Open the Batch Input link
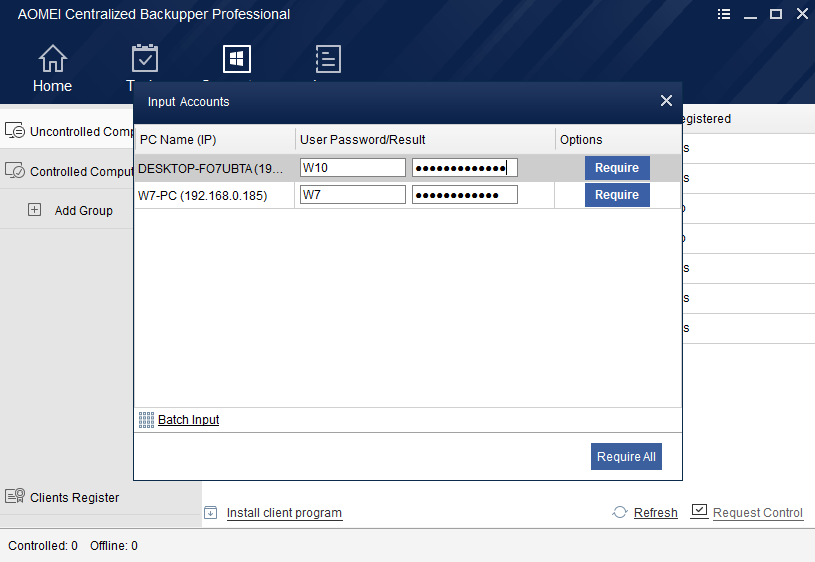 [189, 420]
